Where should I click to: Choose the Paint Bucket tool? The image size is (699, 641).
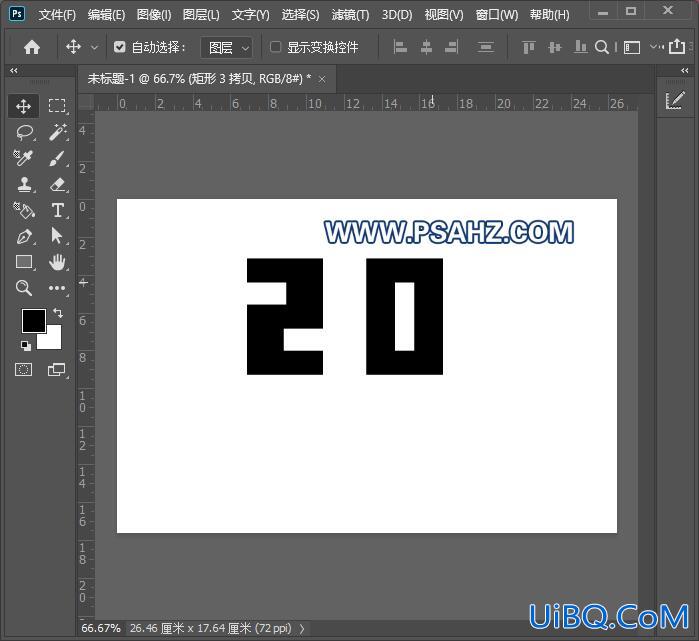(x=24, y=210)
